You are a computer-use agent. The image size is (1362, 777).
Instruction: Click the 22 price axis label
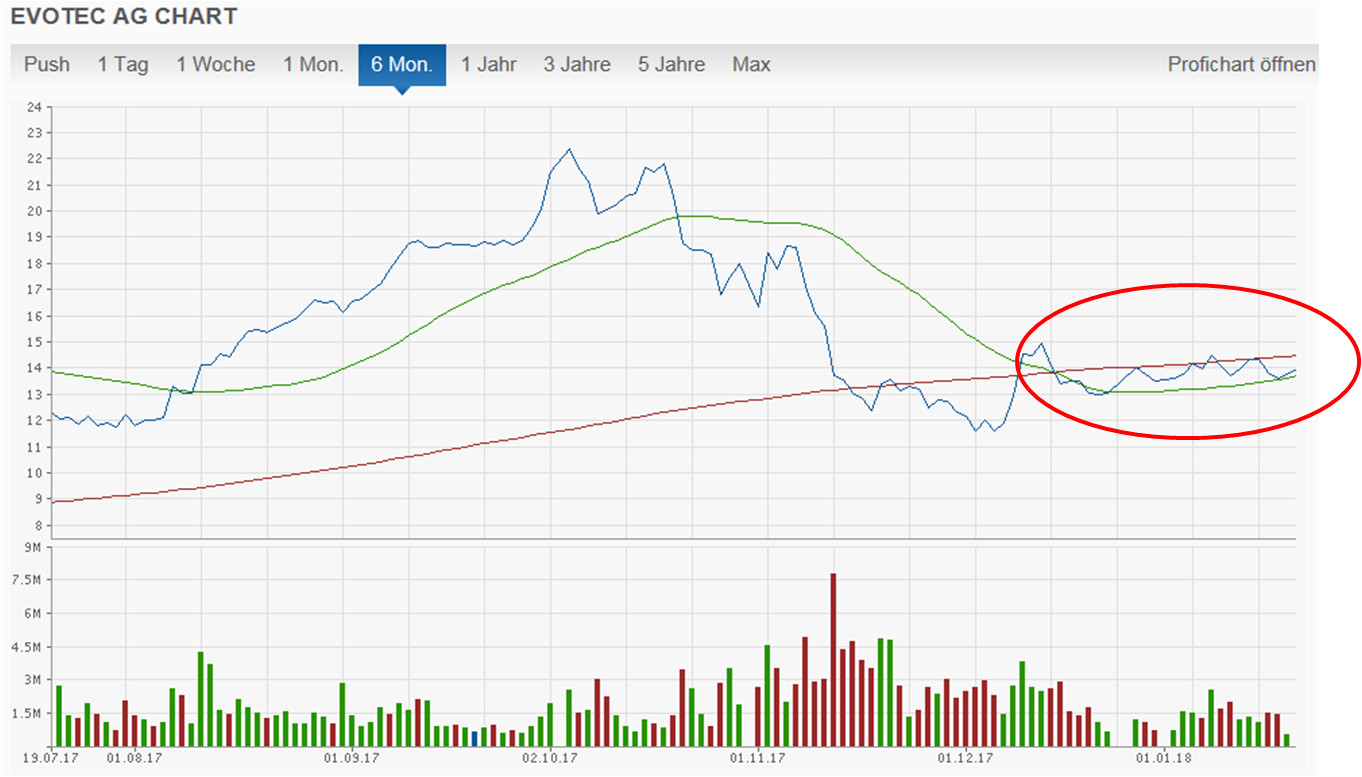(x=35, y=159)
